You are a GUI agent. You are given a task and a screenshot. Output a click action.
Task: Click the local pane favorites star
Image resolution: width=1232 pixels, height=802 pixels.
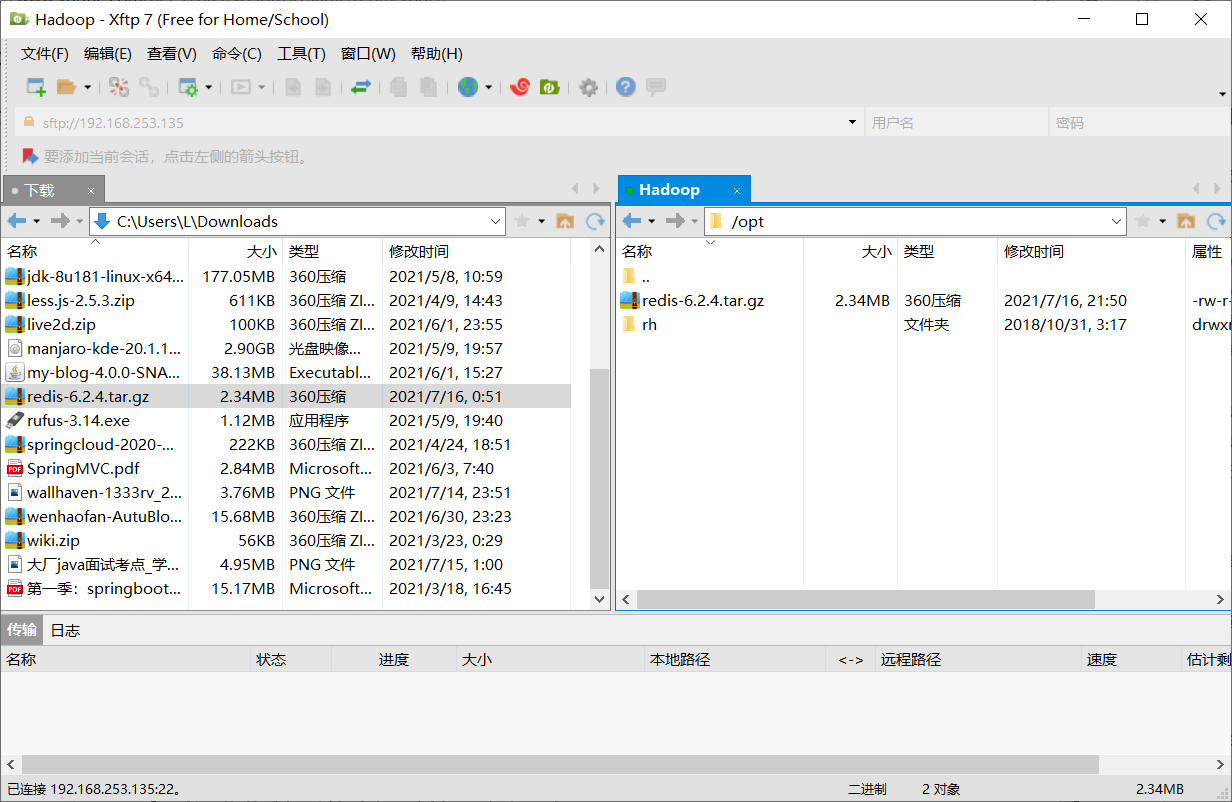[521, 221]
